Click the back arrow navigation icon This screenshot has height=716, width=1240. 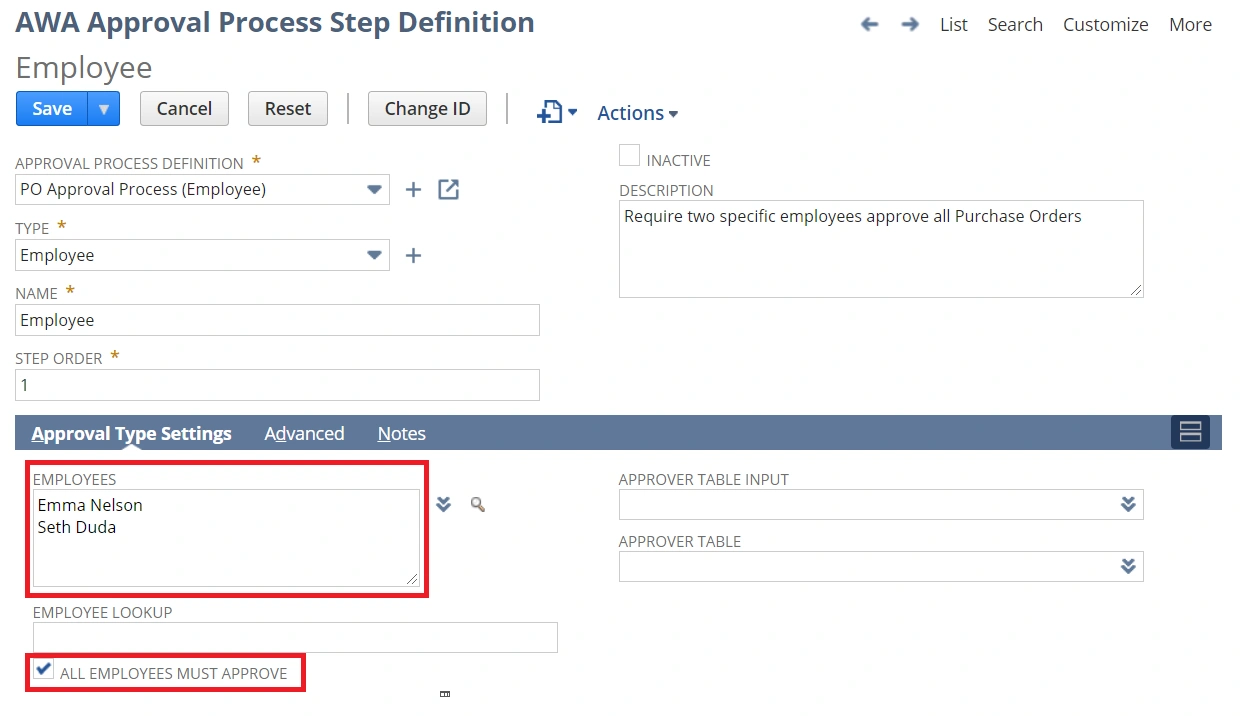coord(869,25)
